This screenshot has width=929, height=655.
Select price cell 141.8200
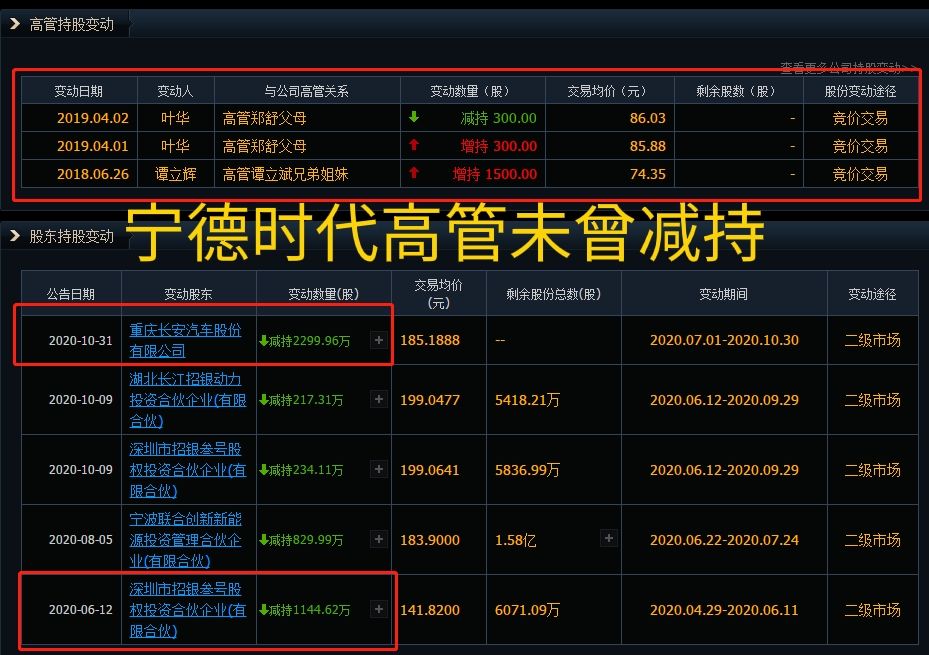coord(430,609)
